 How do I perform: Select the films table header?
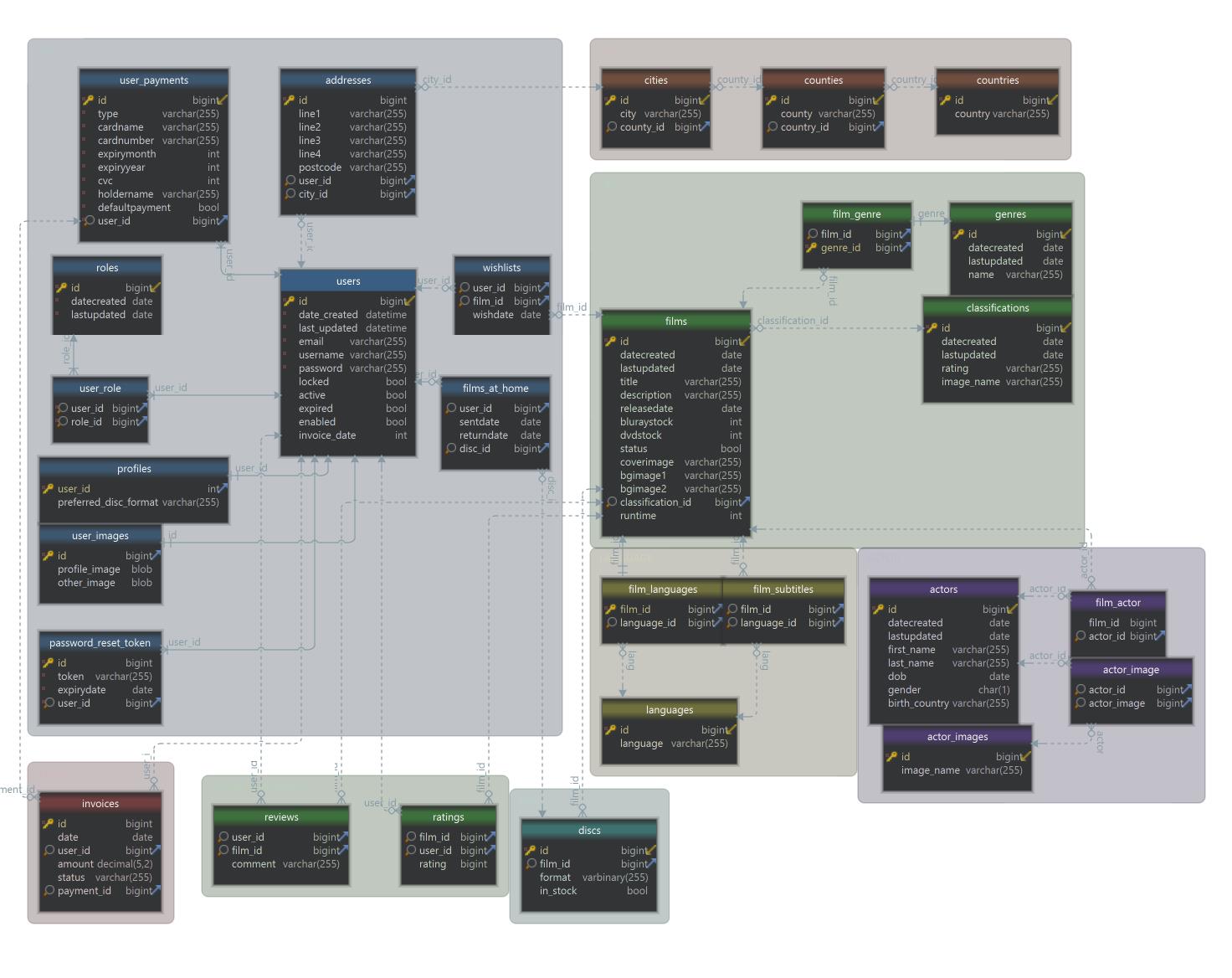675,322
